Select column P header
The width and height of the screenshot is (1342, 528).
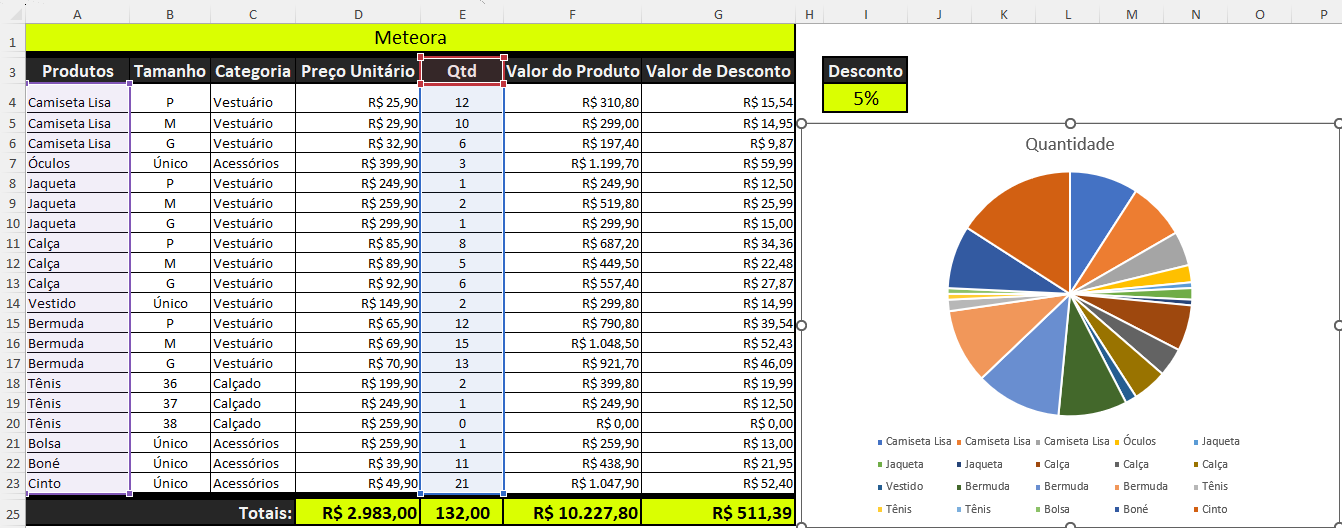pos(1323,13)
